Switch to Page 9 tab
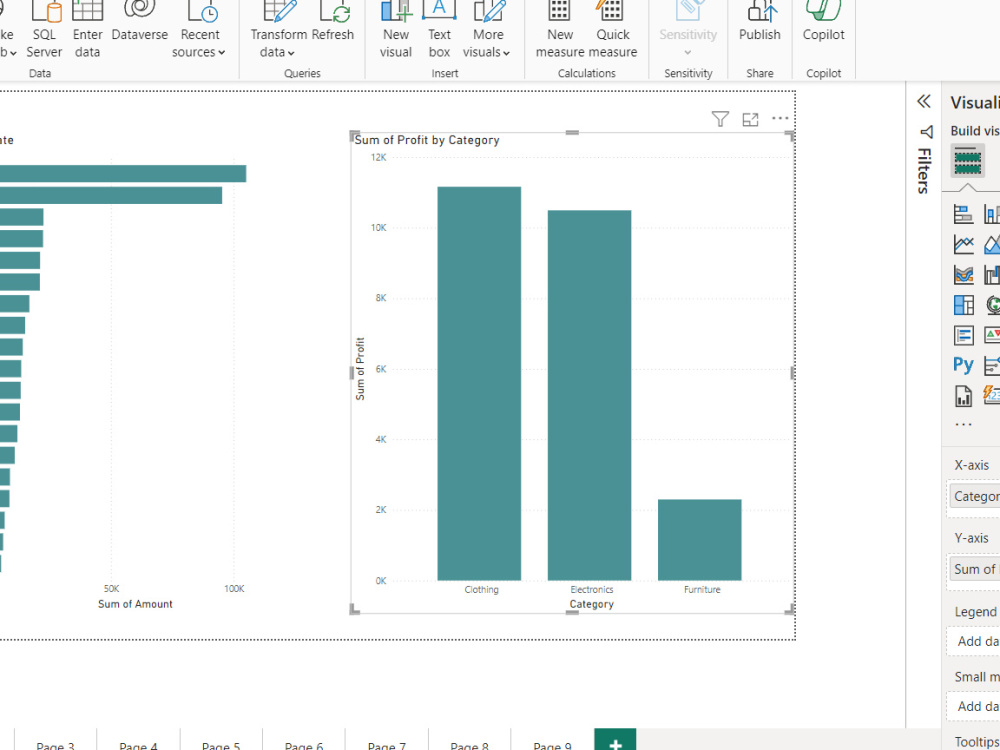Screen dimensions: 1000x750 [x=552, y=741]
